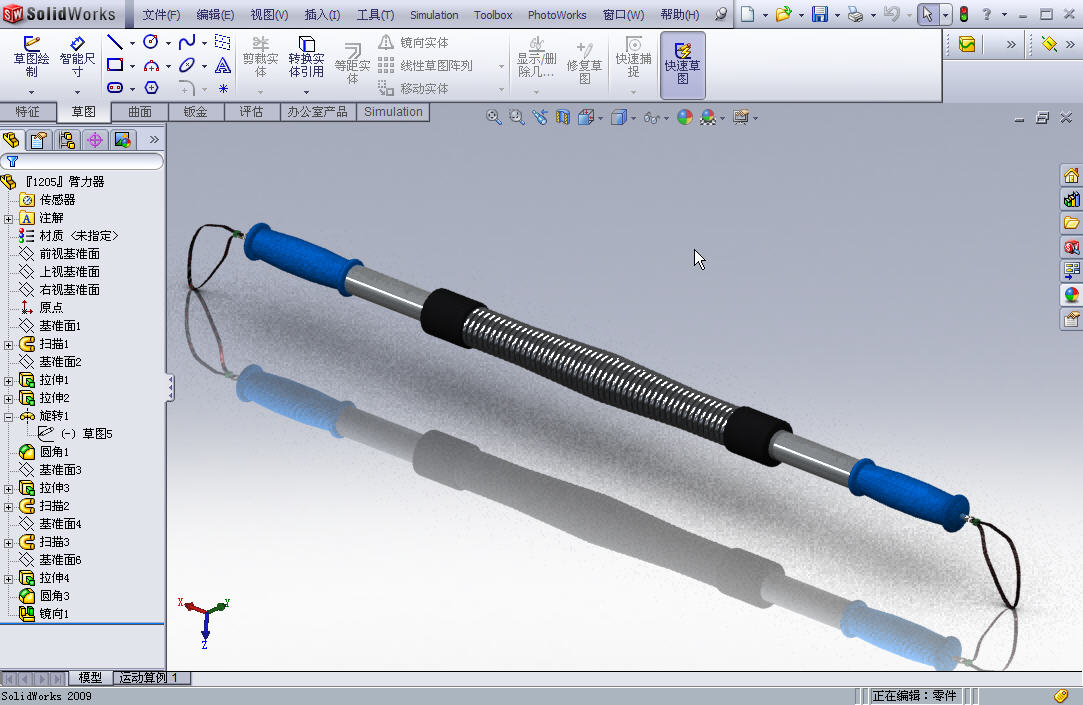
Task: Switch to the 特征 tab
Action: point(28,112)
